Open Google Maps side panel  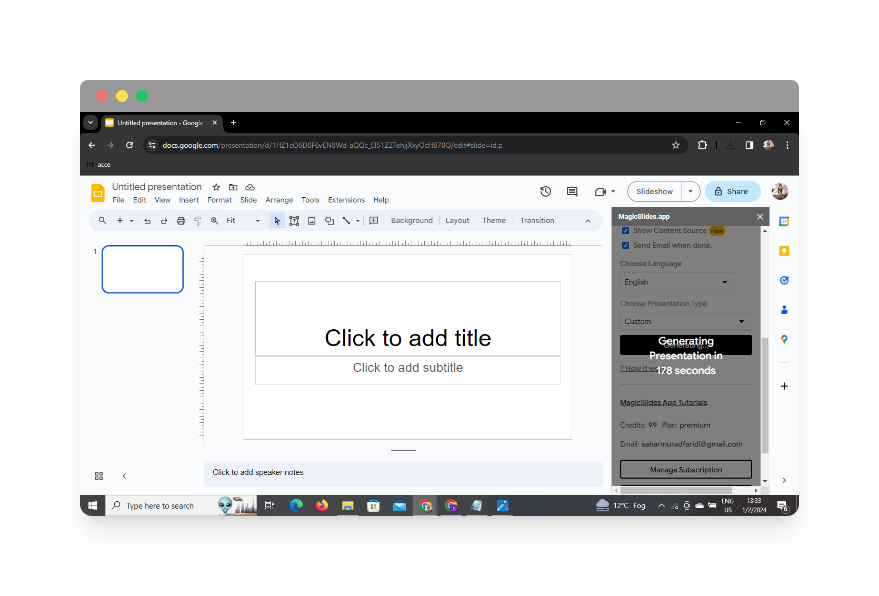[784, 339]
